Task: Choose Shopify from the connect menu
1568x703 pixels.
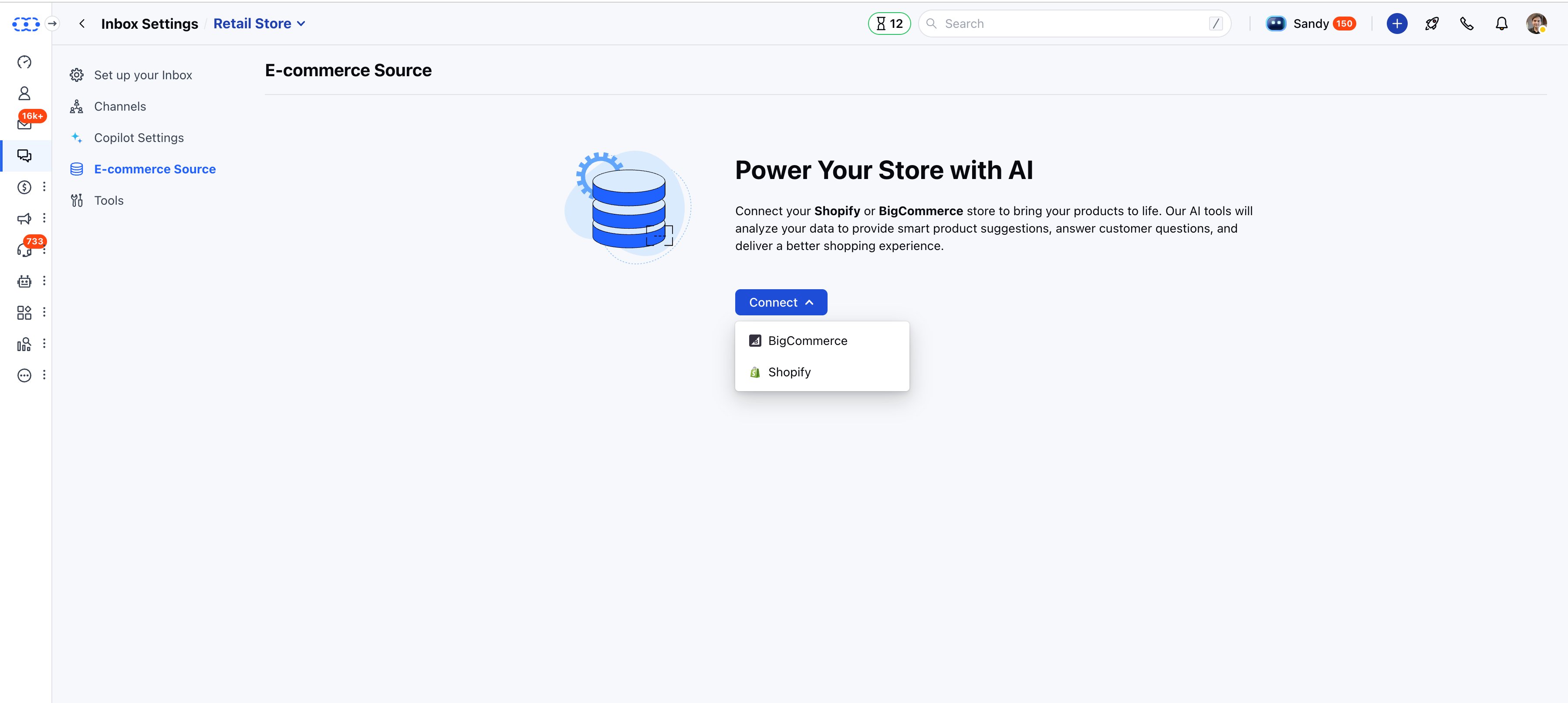Action: 822,372
